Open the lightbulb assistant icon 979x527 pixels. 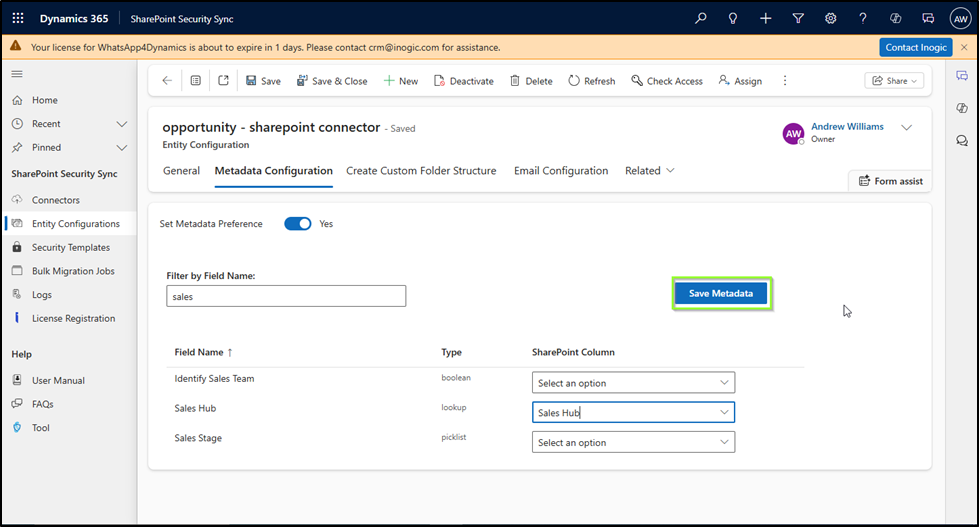(733, 18)
